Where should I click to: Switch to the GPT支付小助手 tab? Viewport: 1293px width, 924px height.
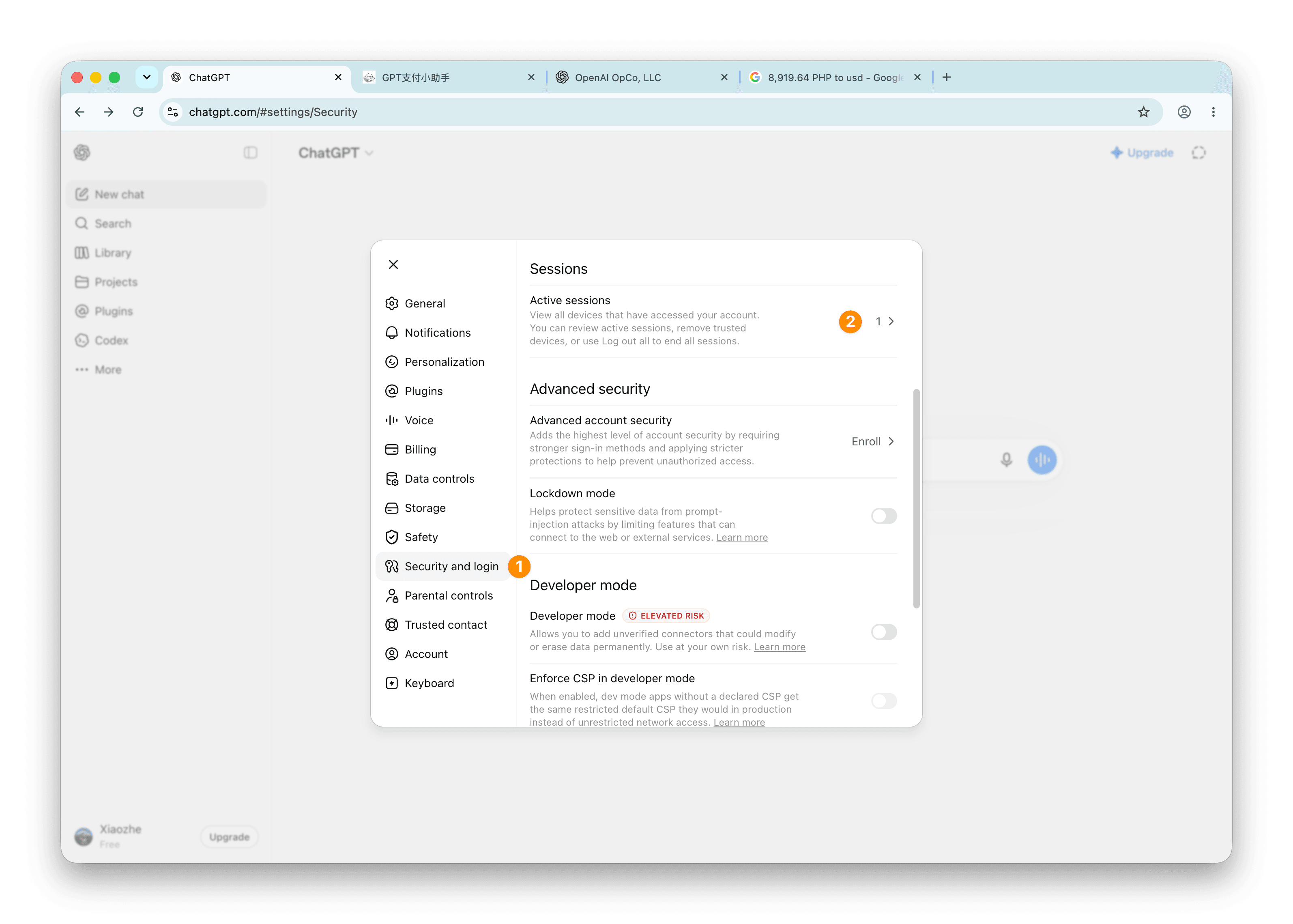pyautogui.click(x=448, y=78)
